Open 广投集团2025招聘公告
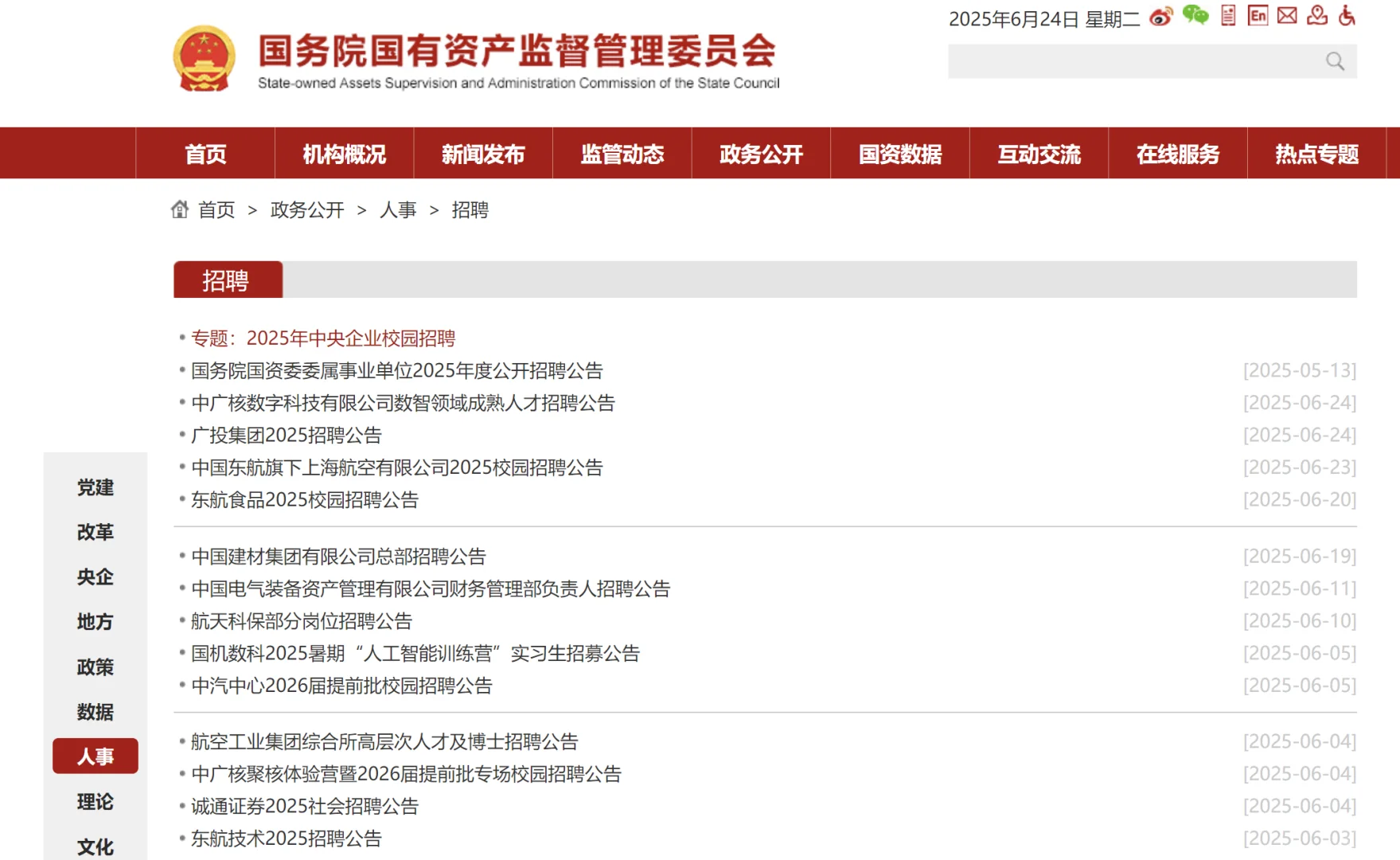This screenshot has width=1400, height=860. click(286, 436)
